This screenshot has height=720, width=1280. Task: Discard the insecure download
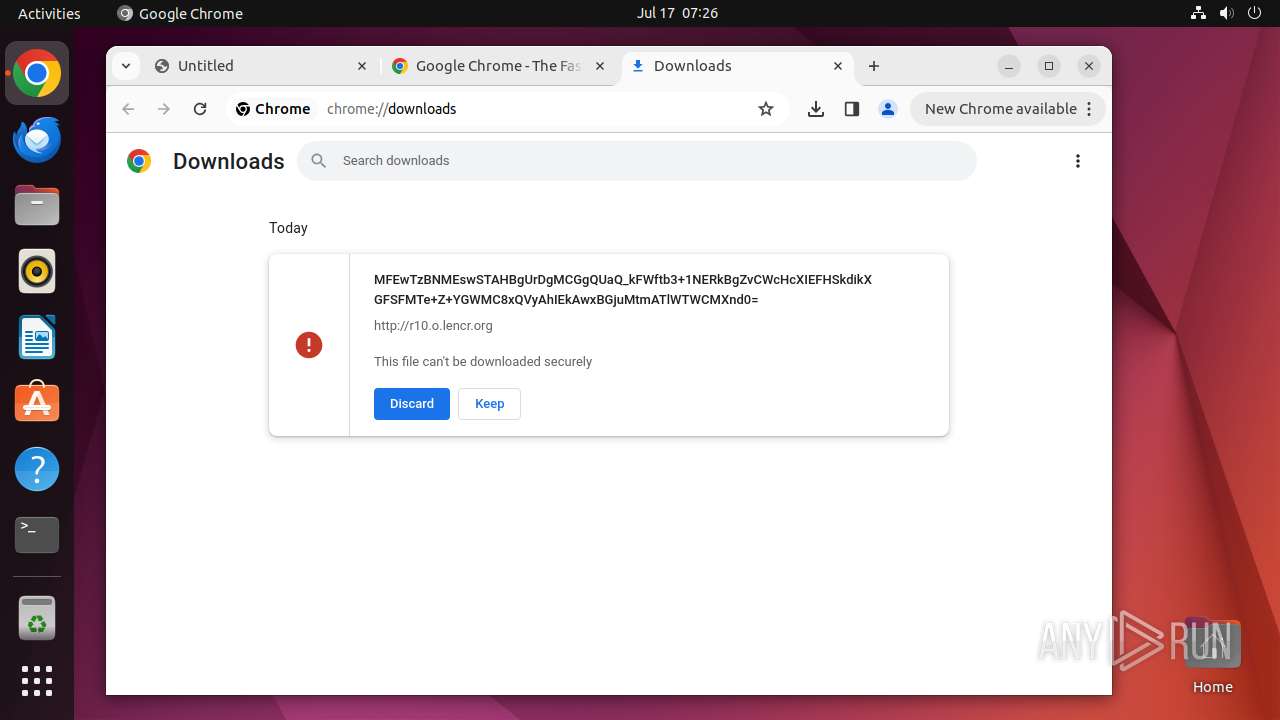[x=412, y=404]
